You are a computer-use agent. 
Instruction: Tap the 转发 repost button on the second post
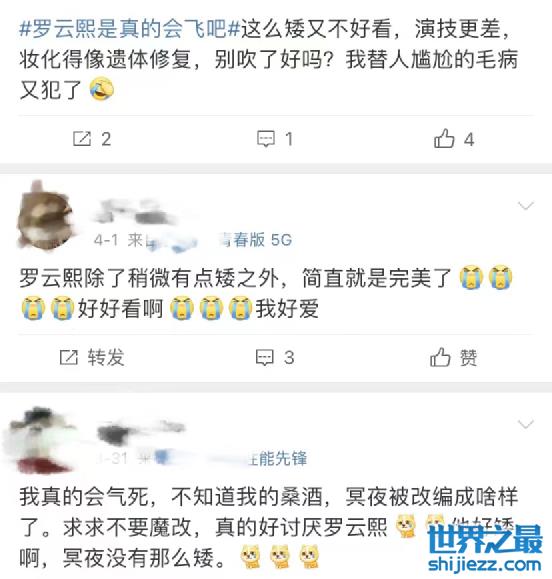[x=92, y=357]
